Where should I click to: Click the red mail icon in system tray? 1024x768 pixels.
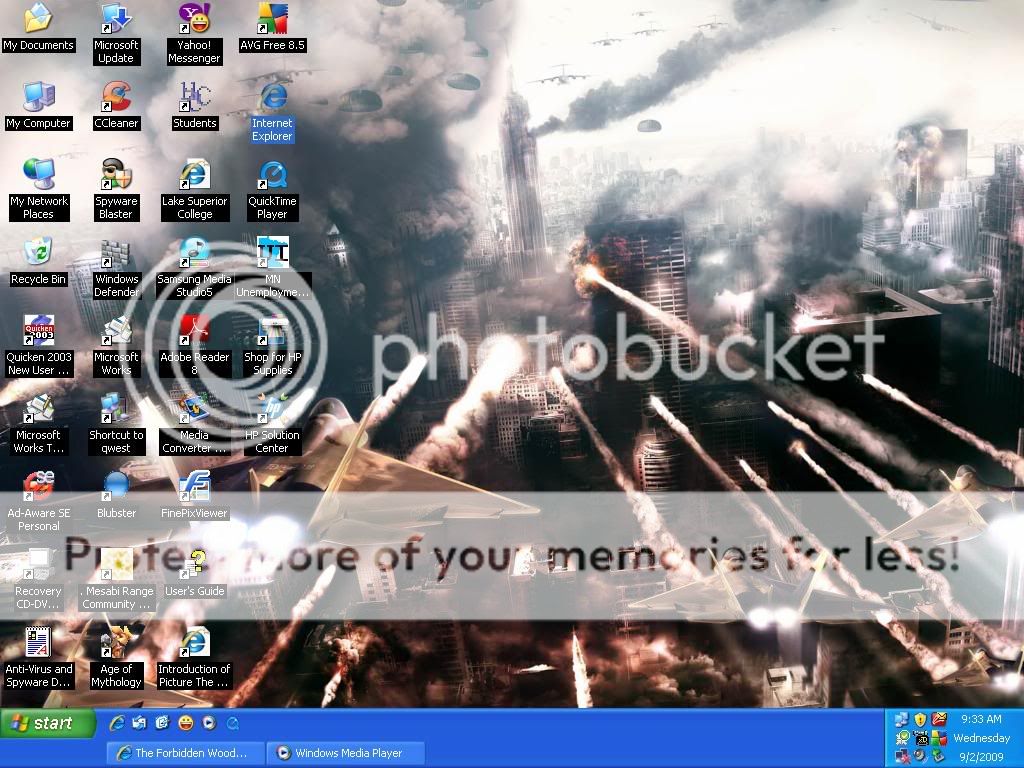(x=939, y=720)
